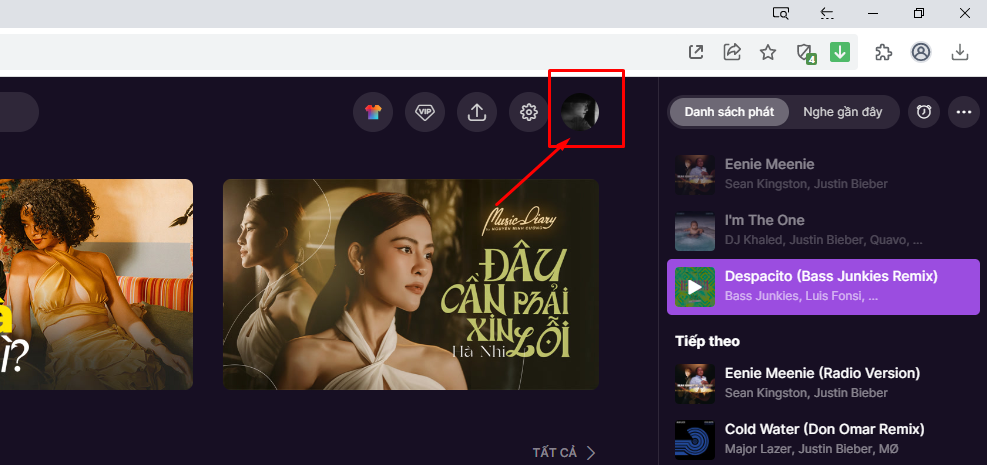Select Eenie Meenie (Radio Version) title

point(823,373)
